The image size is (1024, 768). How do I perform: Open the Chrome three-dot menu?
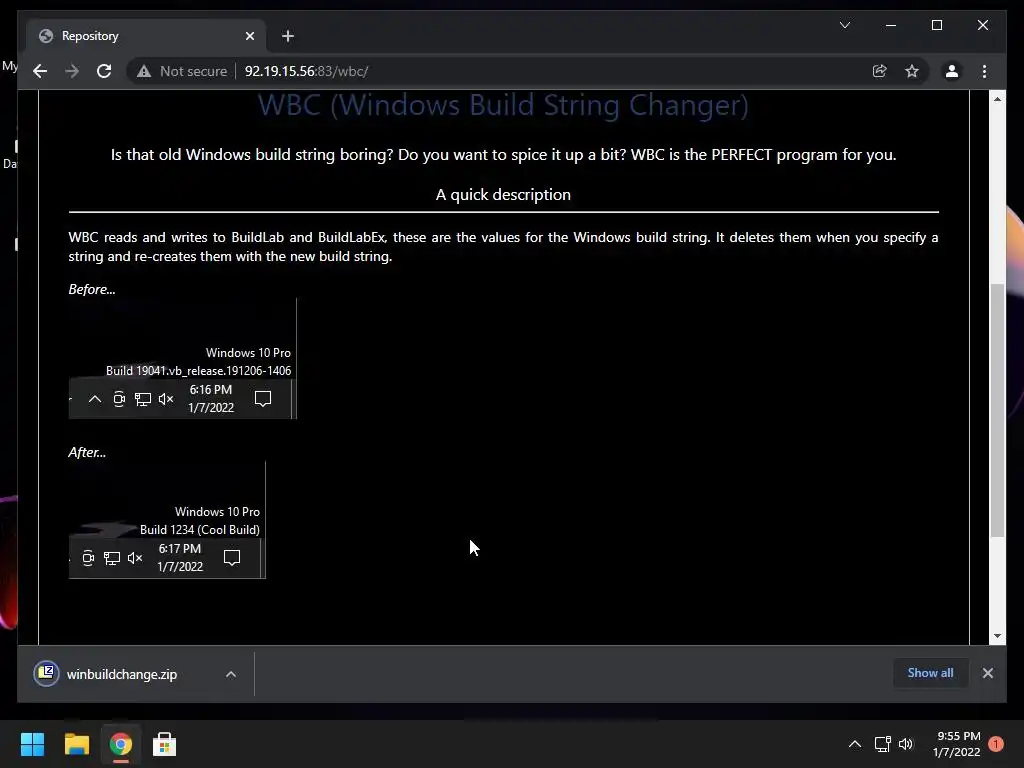pos(984,71)
